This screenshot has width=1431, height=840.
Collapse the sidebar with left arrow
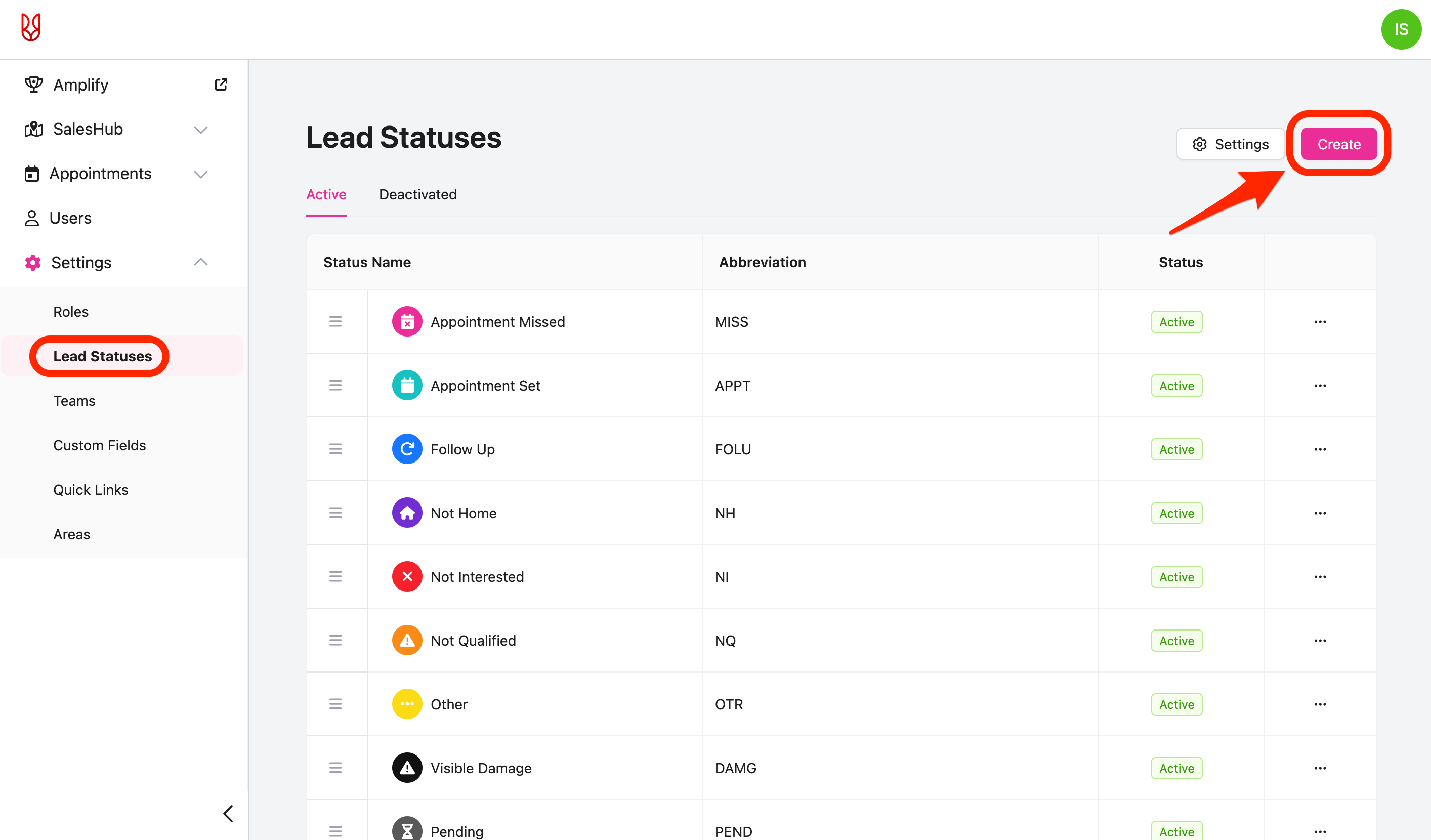228,813
